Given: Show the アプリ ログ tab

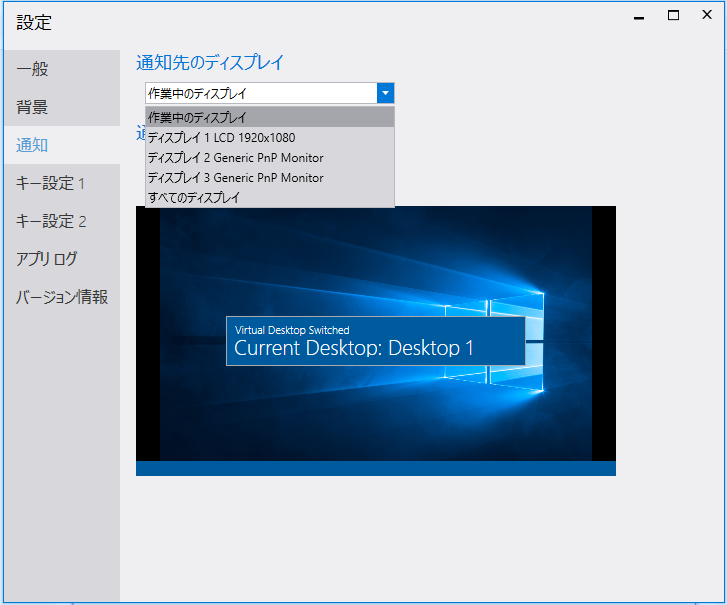Looking at the screenshot, I should [62, 259].
